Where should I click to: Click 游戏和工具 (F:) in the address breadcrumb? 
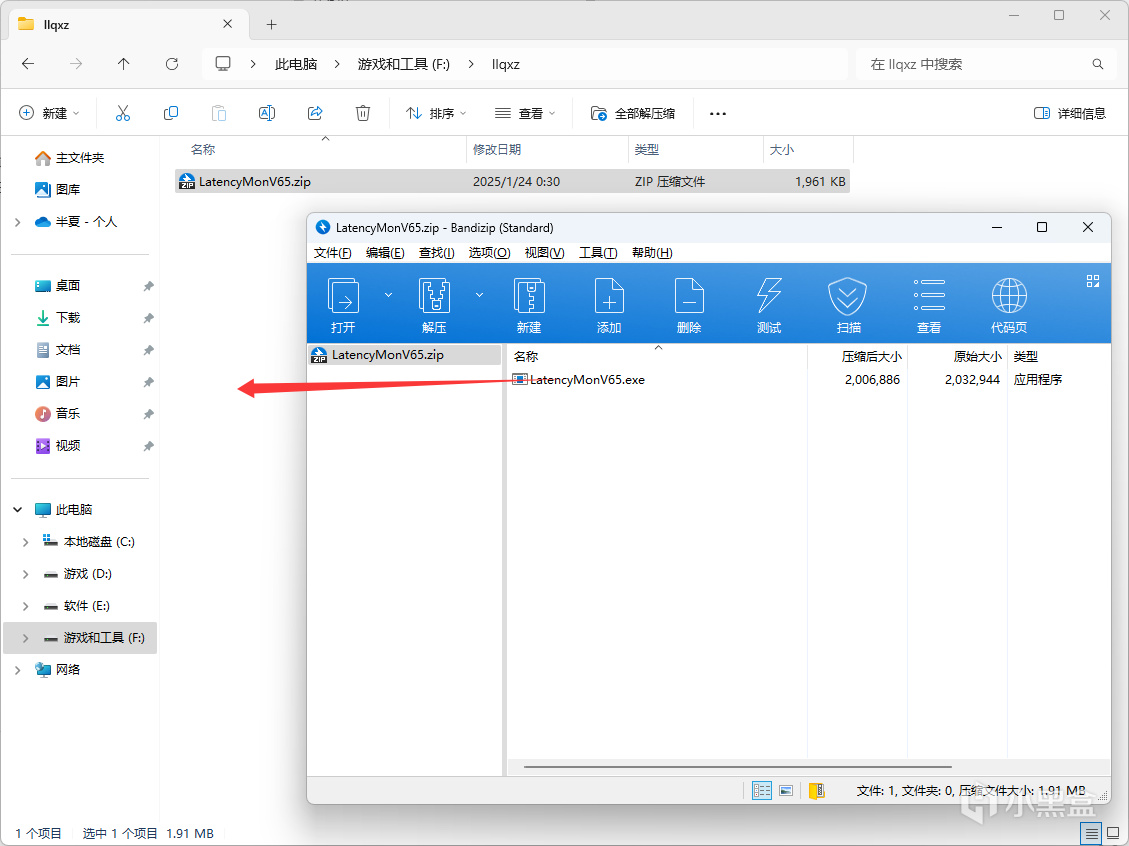coord(403,64)
